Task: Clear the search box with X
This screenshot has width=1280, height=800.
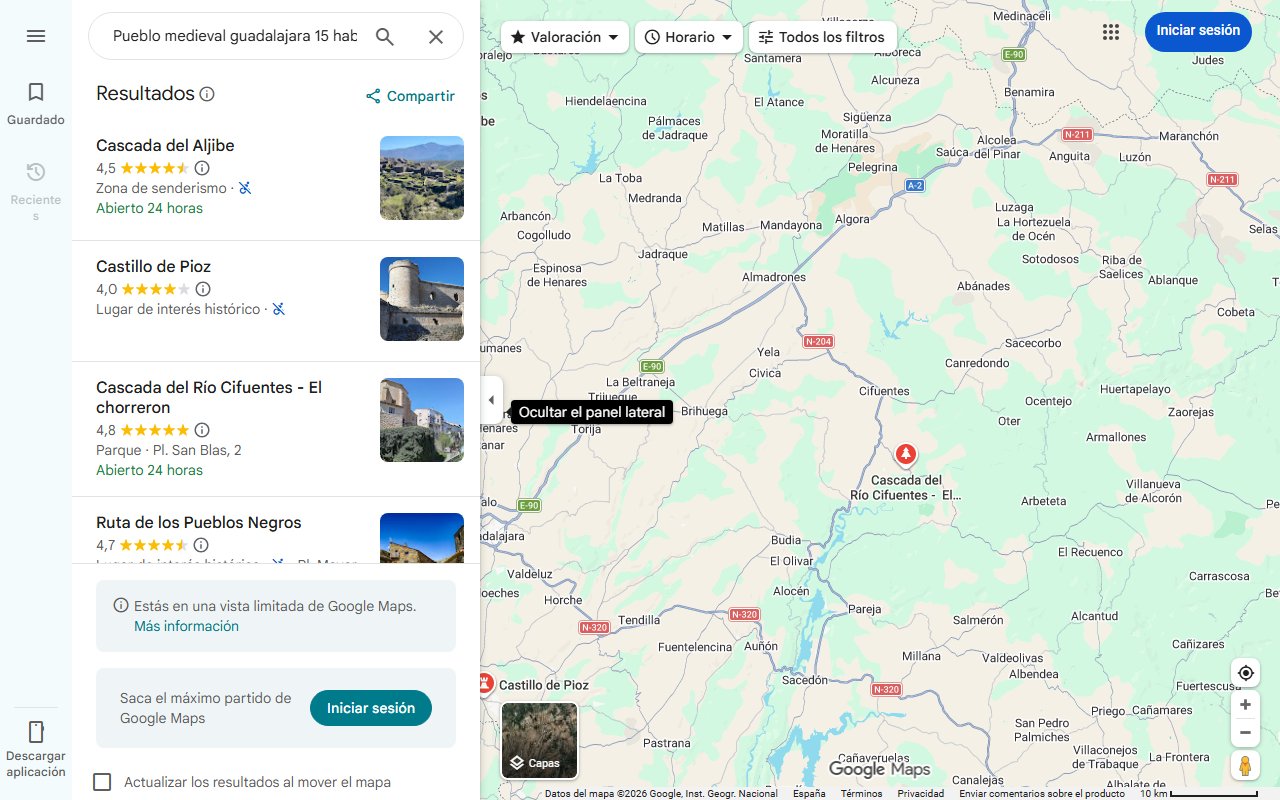Action: coord(436,37)
